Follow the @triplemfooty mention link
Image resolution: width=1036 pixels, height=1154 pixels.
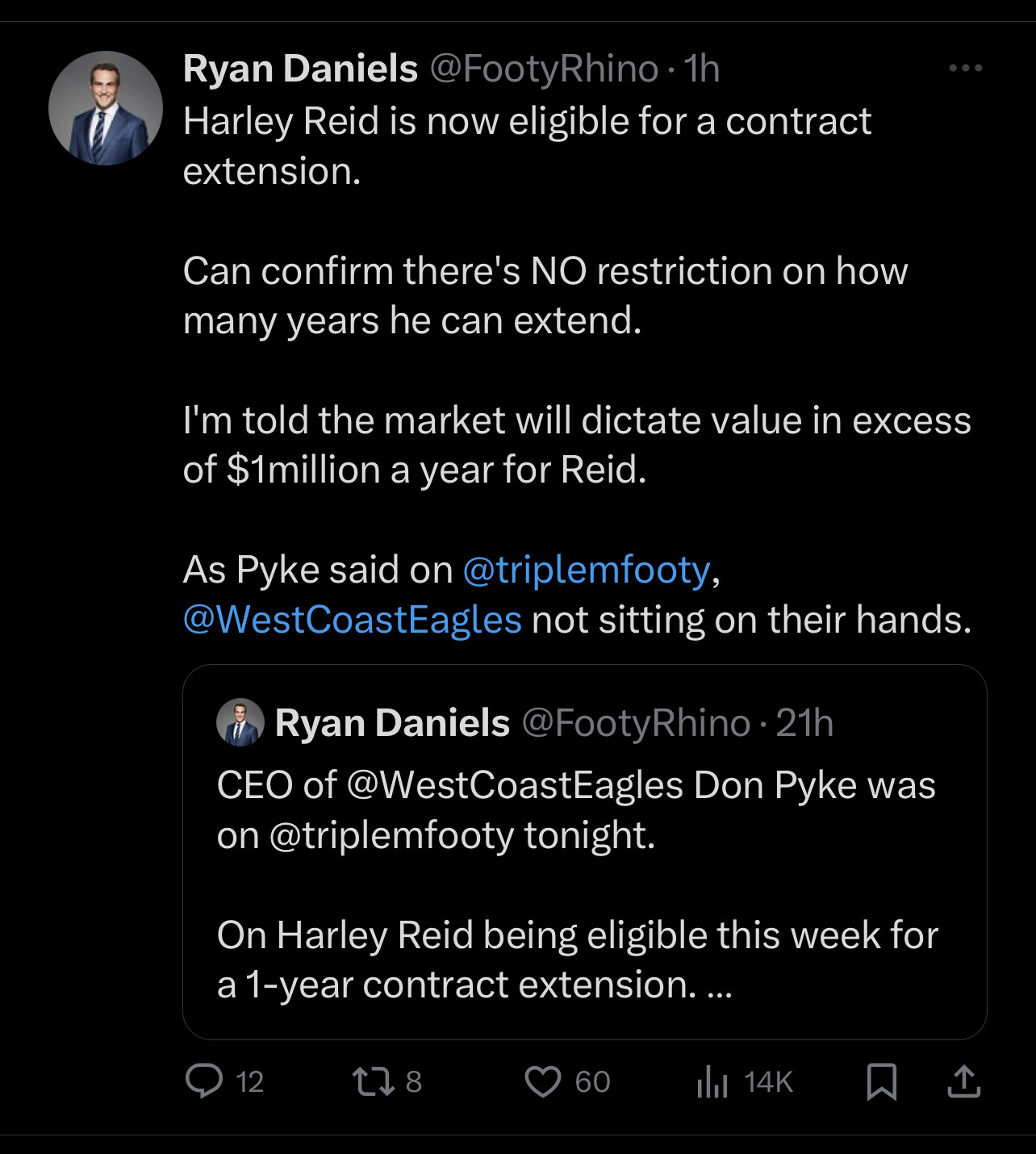click(x=587, y=570)
